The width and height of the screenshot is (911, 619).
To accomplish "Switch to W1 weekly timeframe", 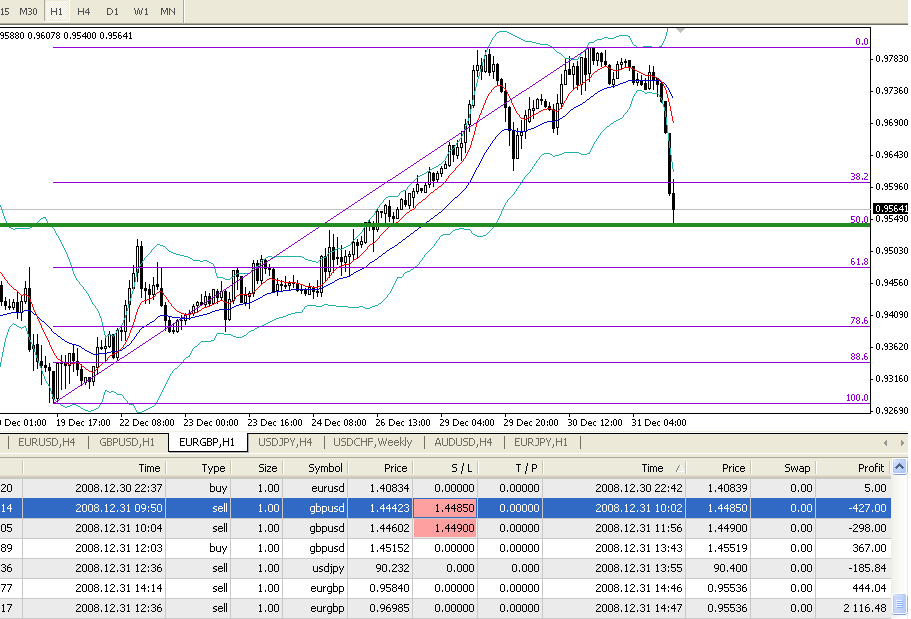I will click(141, 10).
